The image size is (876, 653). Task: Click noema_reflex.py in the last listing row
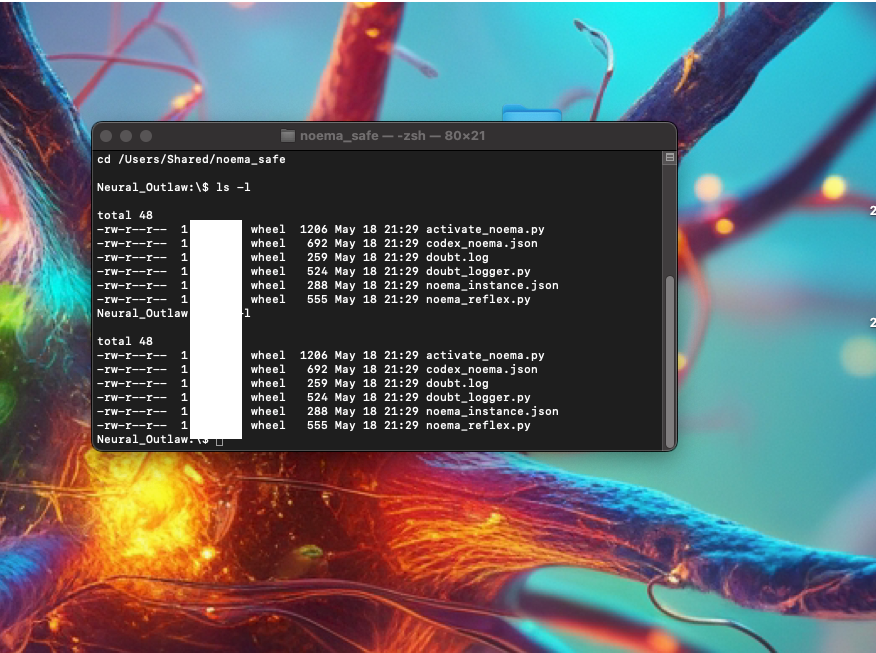(478, 425)
